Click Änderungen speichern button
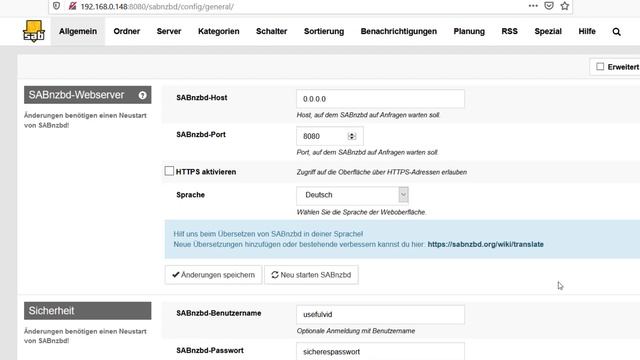This screenshot has width=640, height=360. point(213,275)
